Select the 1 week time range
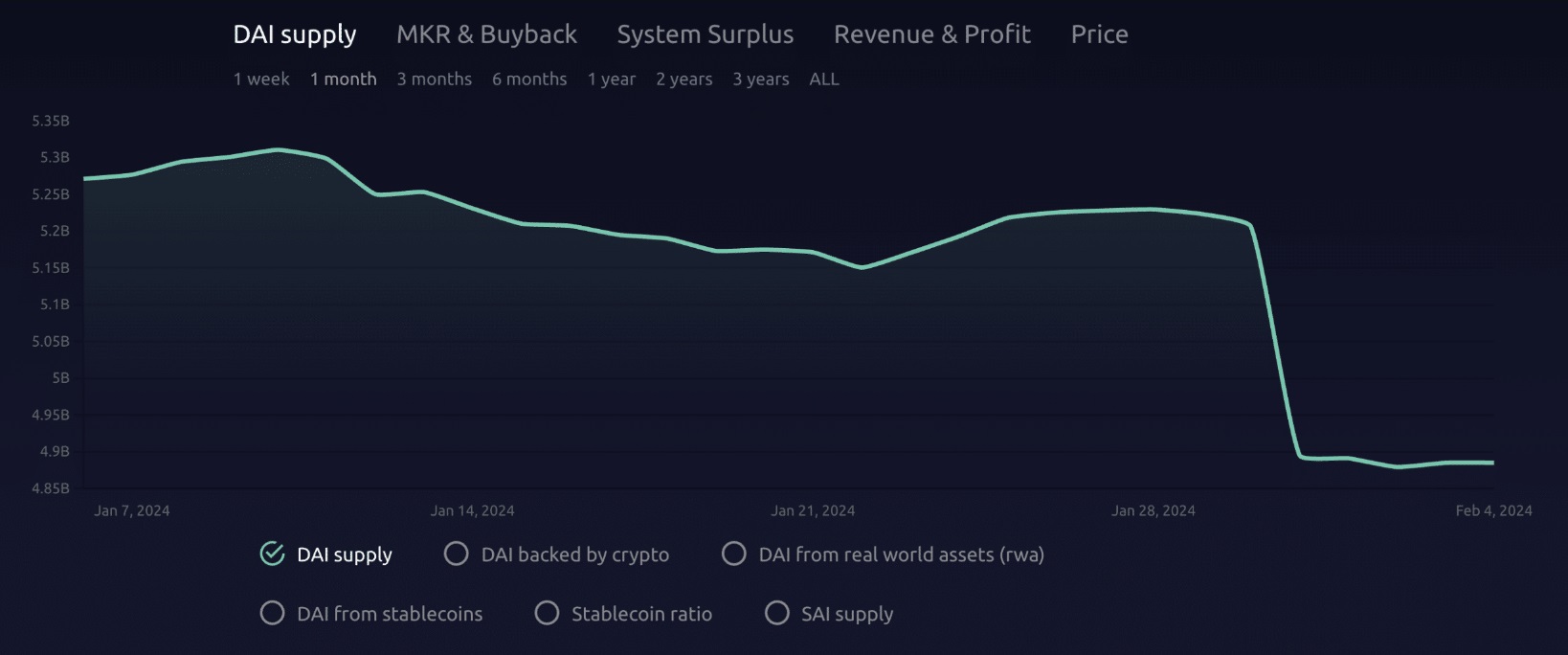Screen dimensions: 1568x655 [x=261, y=79]
